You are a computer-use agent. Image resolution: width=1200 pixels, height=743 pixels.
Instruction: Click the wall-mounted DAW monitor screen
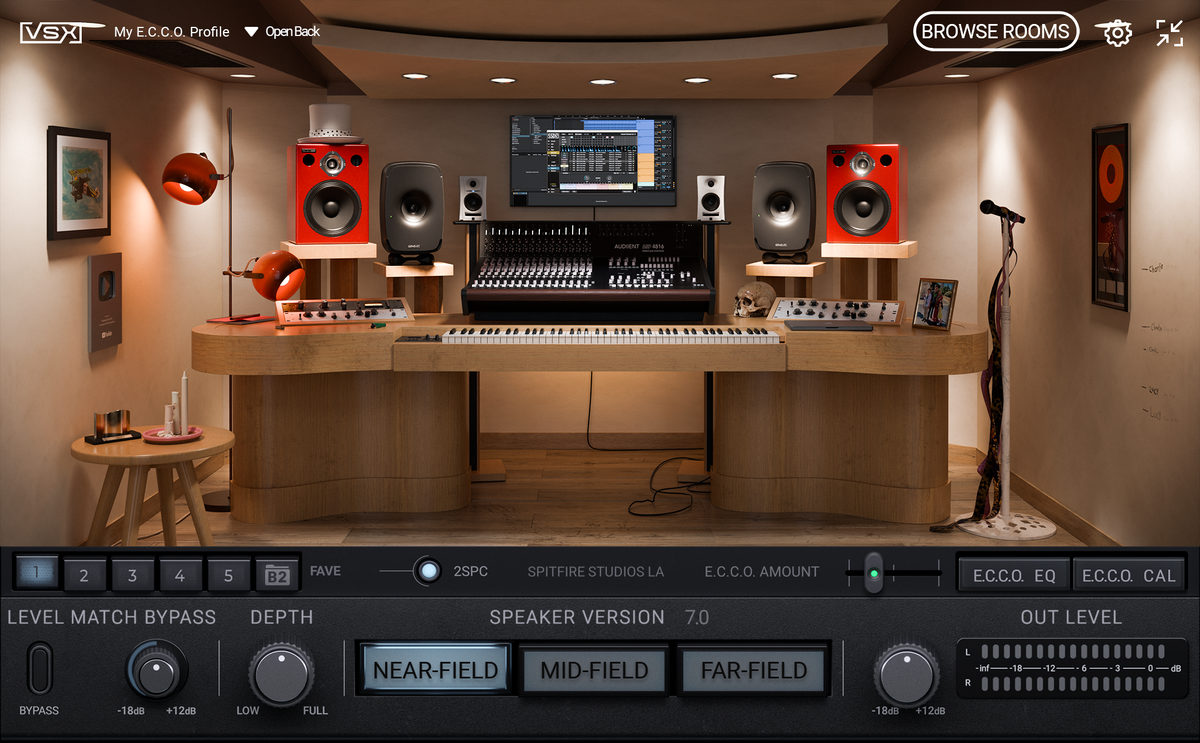pos(593,160)
